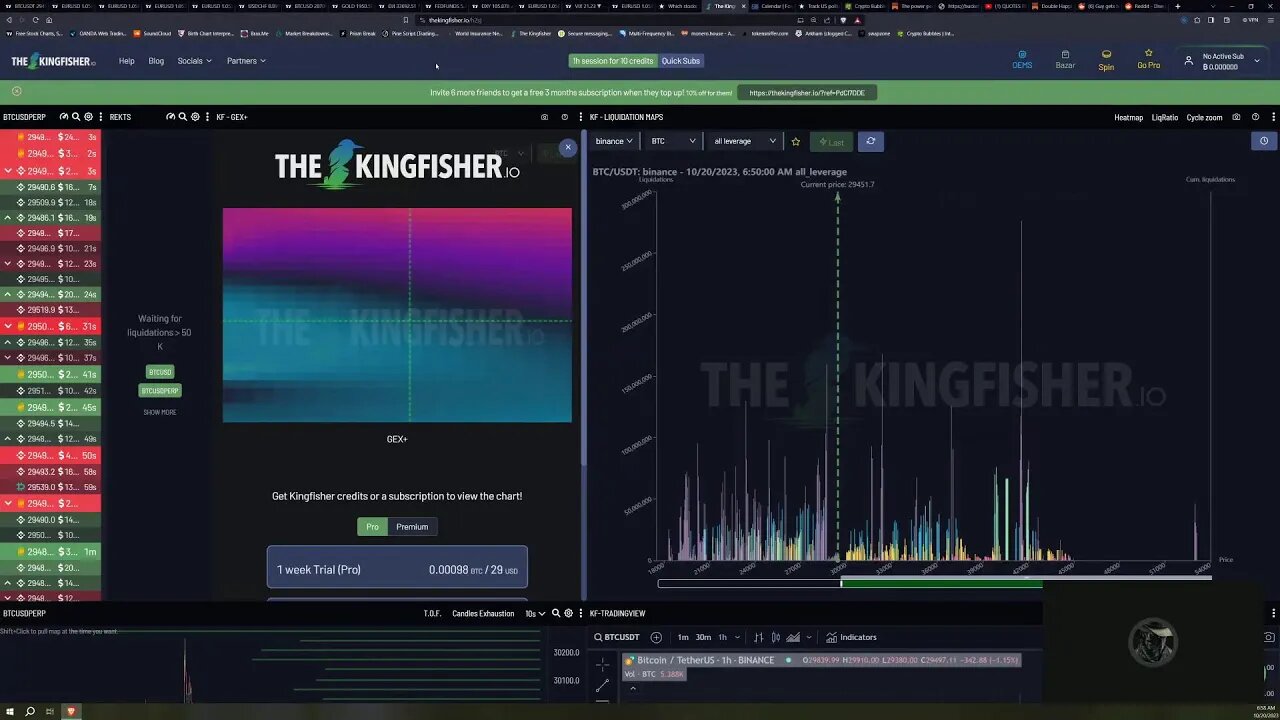Click search icon in bottom BTCUSDPERP panel
Image resolution: width=1280 pixels, height=720 pixels.
(x=556, y=613)
